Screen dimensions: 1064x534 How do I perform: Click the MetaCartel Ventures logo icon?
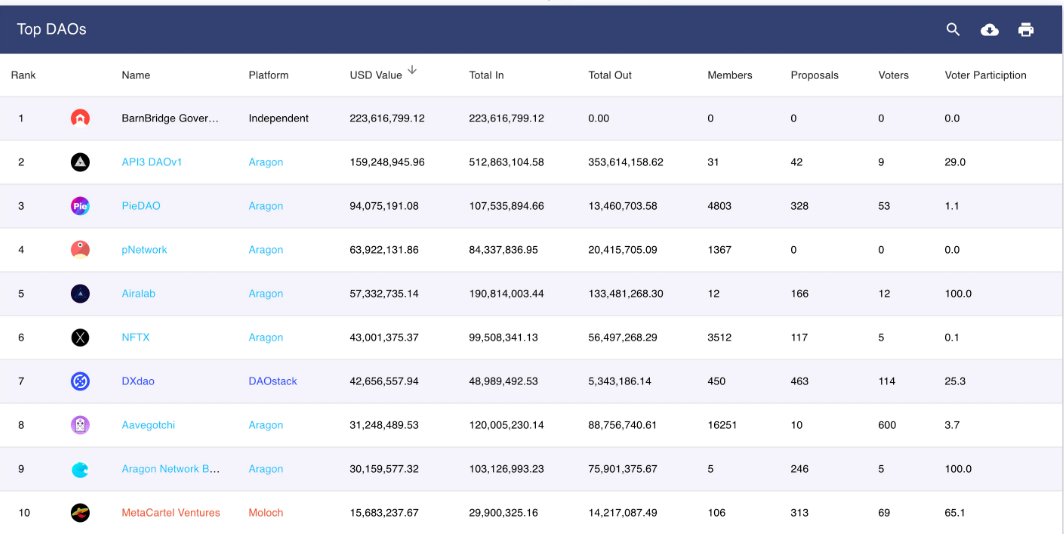pos(80,513)
